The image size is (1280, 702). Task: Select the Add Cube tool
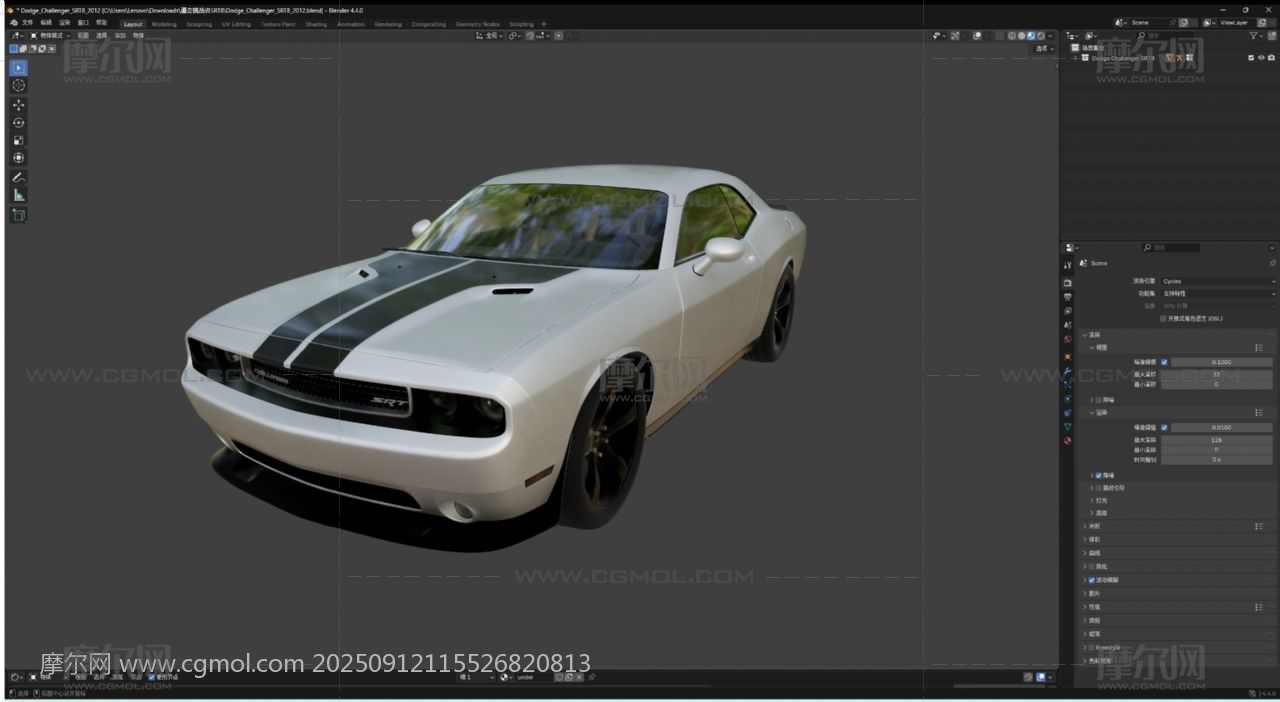pyautogui.click(x=18, y=215)
